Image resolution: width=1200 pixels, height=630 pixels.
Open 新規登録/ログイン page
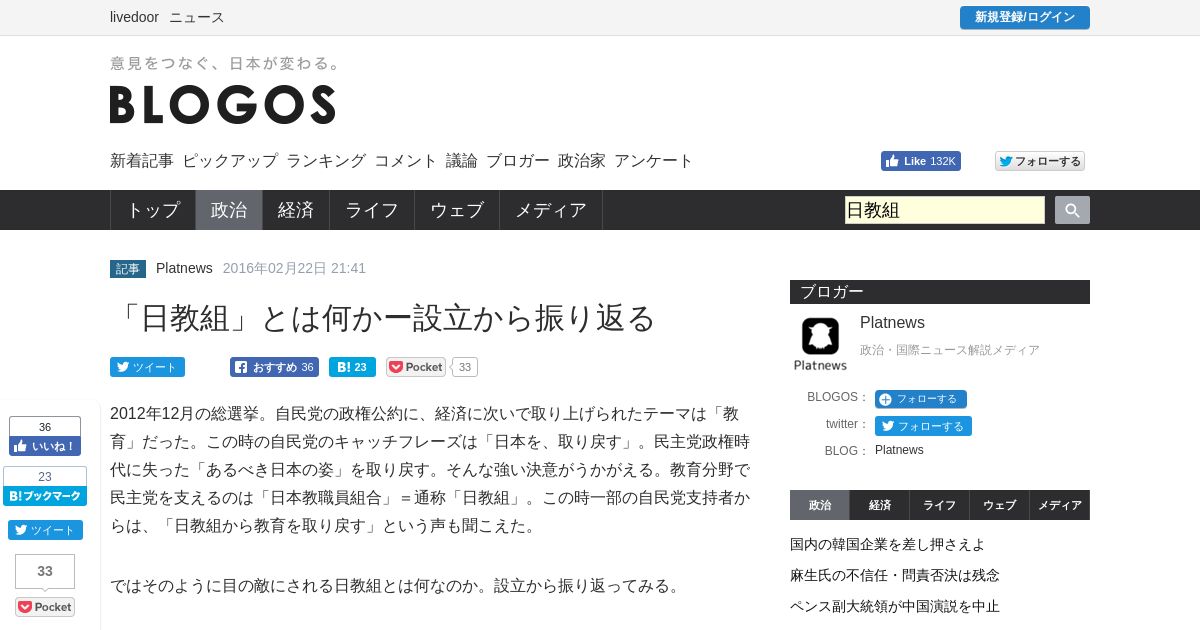point(1025,18)
